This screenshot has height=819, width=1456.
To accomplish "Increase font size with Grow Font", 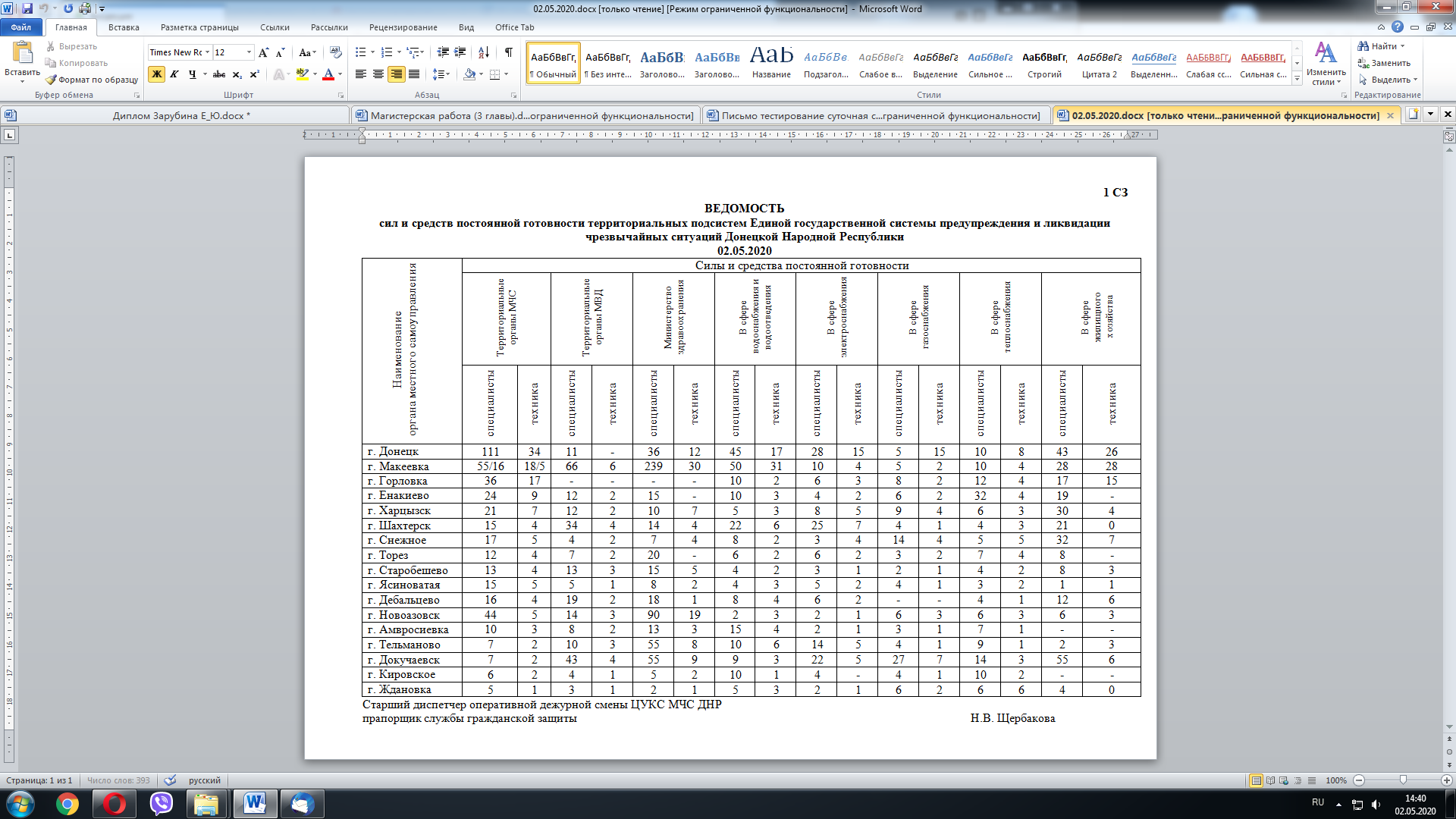I will 264,52.
